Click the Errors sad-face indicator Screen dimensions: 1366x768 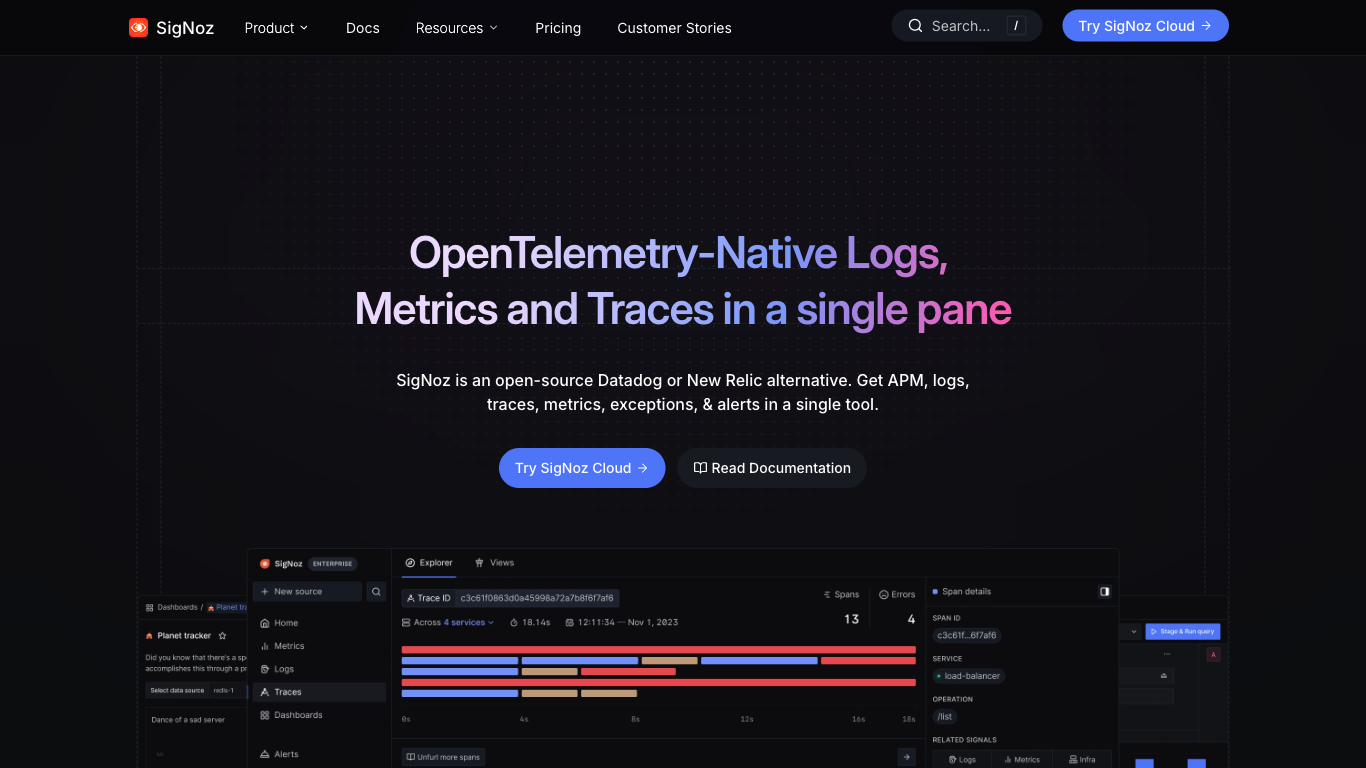tap(884, 594)
